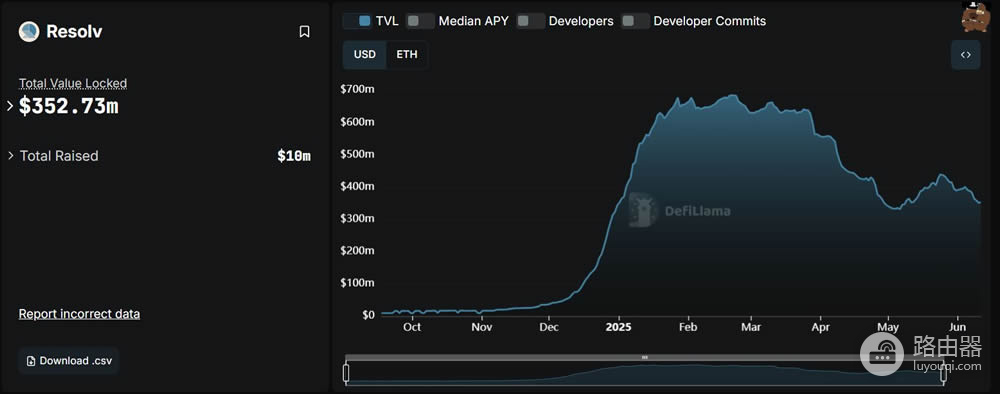This screenshot has height=394, width=1000.
Task: Click the 2025 x-axis label
Action: click(x=618, y=328)
